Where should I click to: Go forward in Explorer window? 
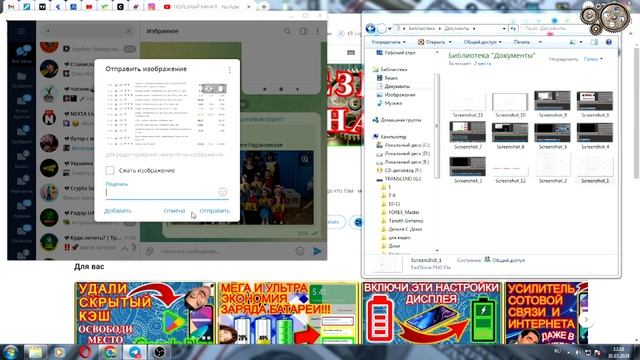[x=382, y=29]
